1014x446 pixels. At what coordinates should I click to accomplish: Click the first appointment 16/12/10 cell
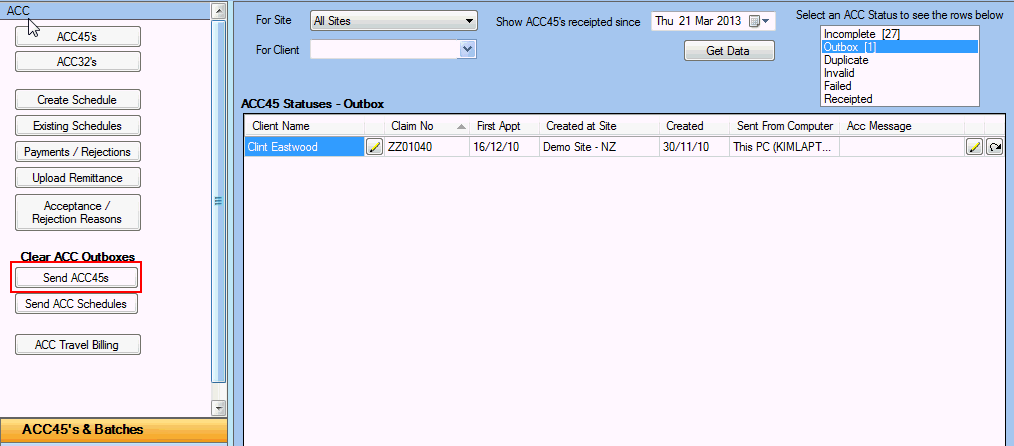coord(504,147)
